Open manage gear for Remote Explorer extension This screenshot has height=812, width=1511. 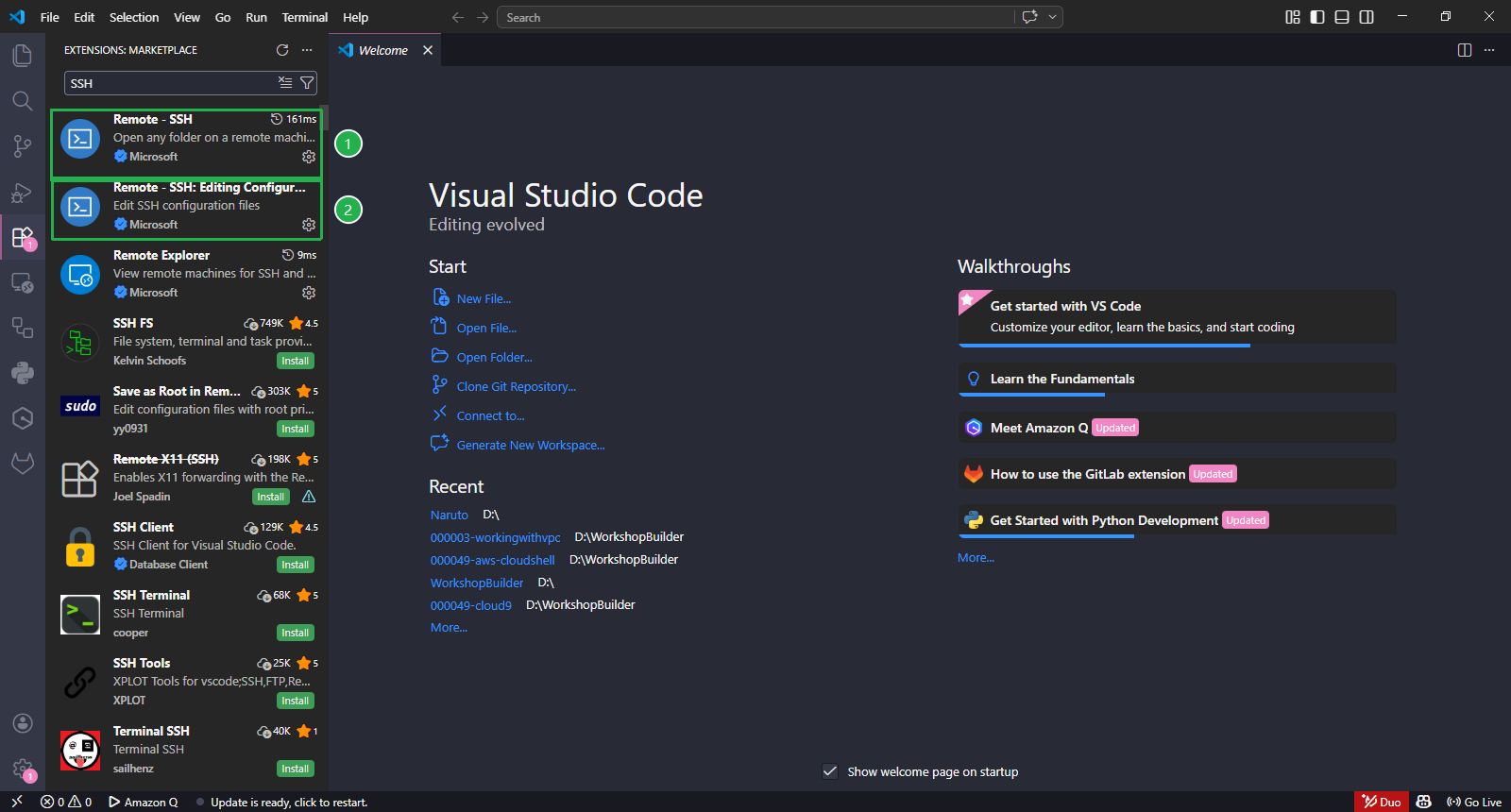pyautogui.click(x=309, y=293)
